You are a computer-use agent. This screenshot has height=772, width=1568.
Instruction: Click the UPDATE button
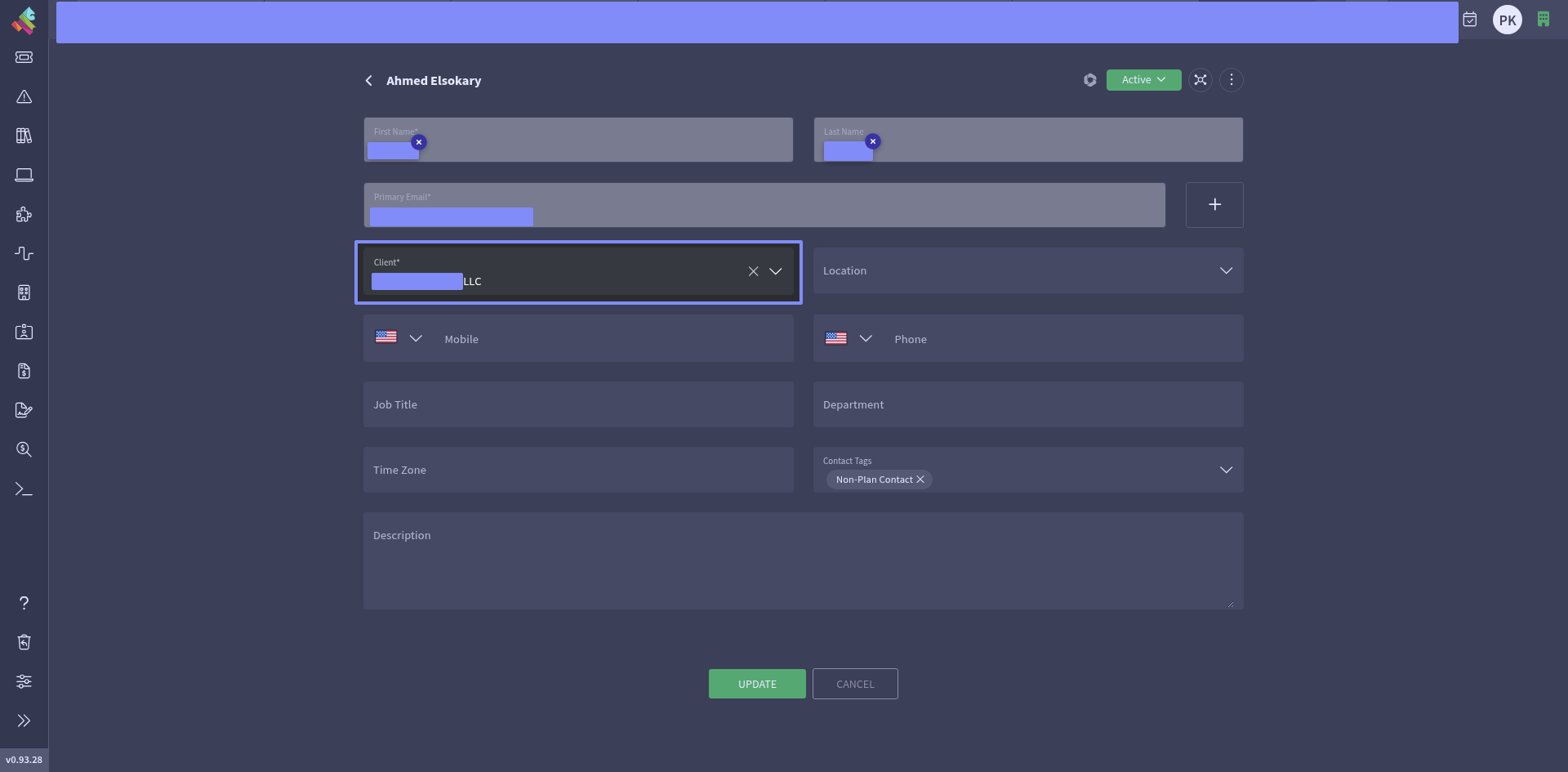[x=757, y=684]
